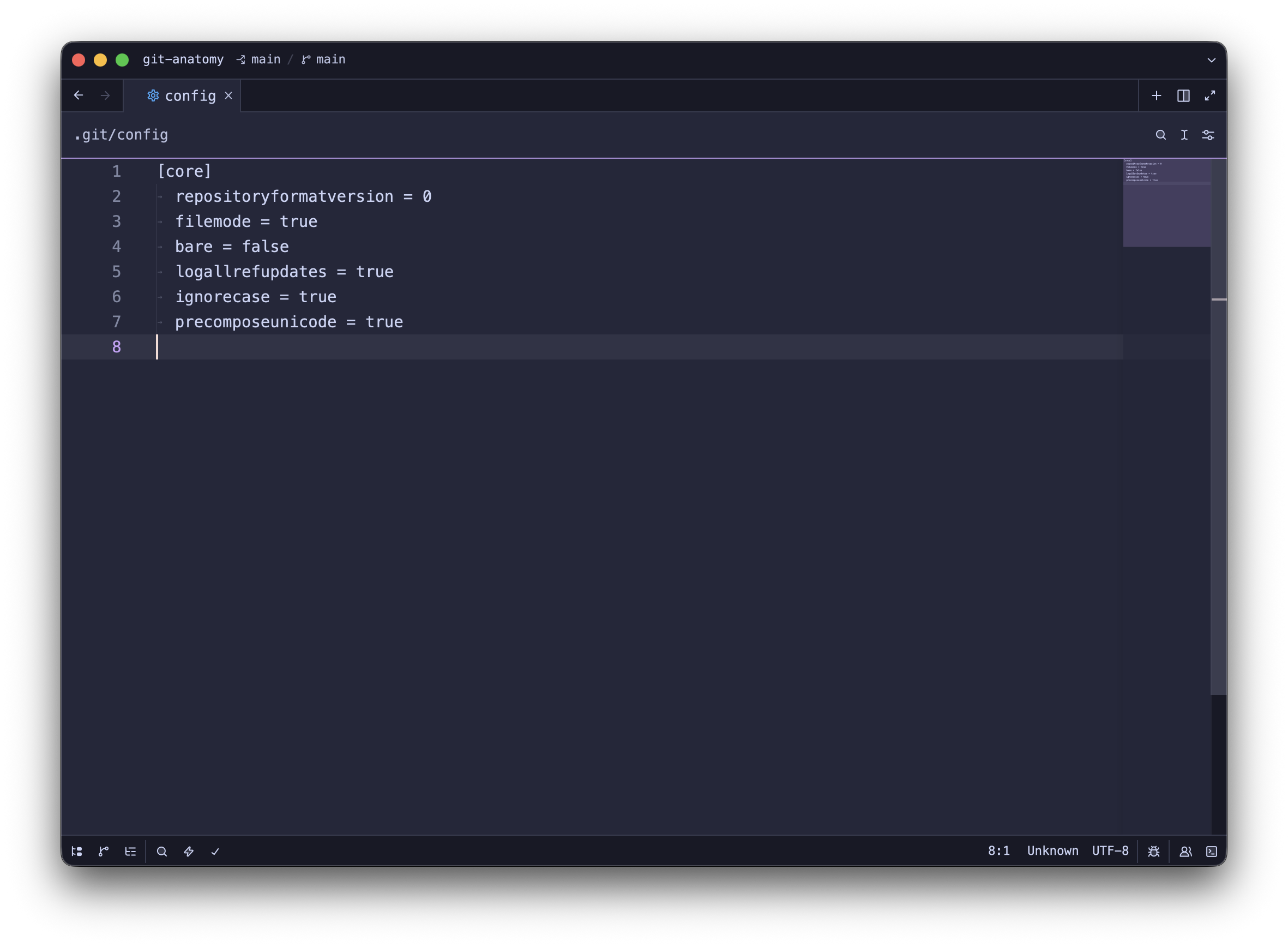
Task: Open the project panel icon
Action: (77, 852)
